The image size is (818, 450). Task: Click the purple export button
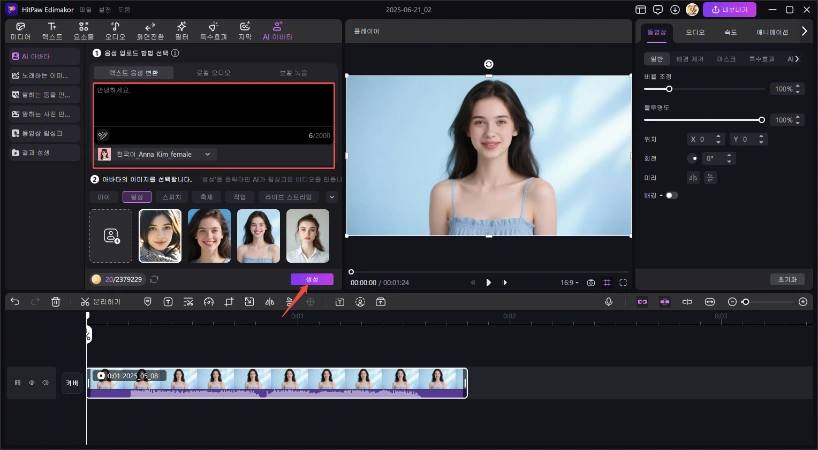pos(729,9)
